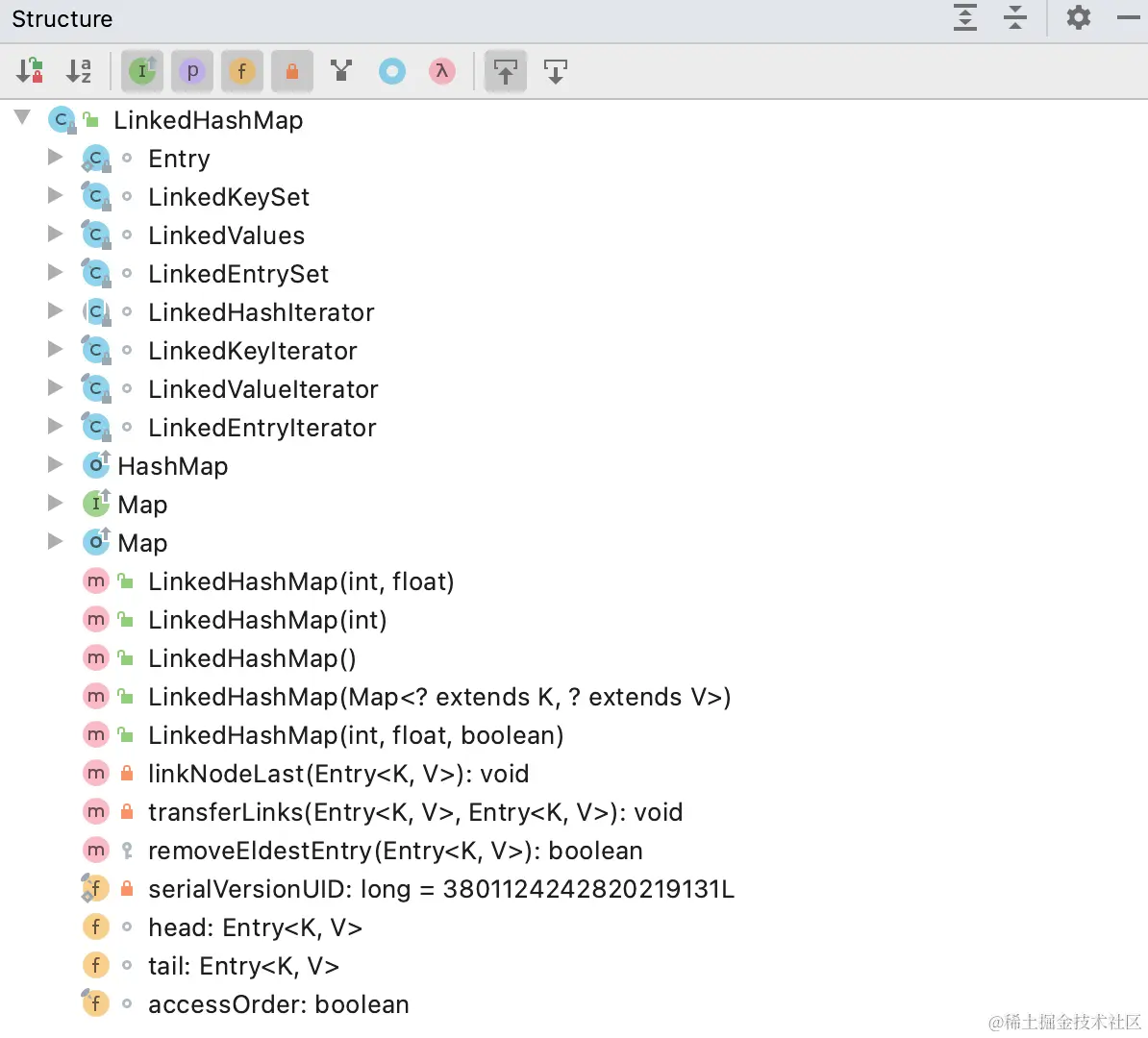Viewport: 1148px width, 1038px height.
Task: Toggle Group Methods by Defining Type icon
Action: pyautogui.click(x=341, y=71)
